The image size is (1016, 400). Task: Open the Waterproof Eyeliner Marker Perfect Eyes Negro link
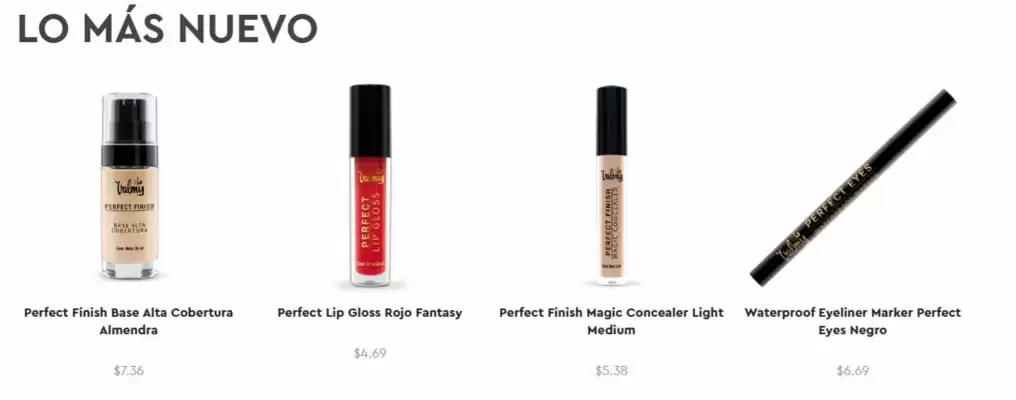(x=853, y=321)
